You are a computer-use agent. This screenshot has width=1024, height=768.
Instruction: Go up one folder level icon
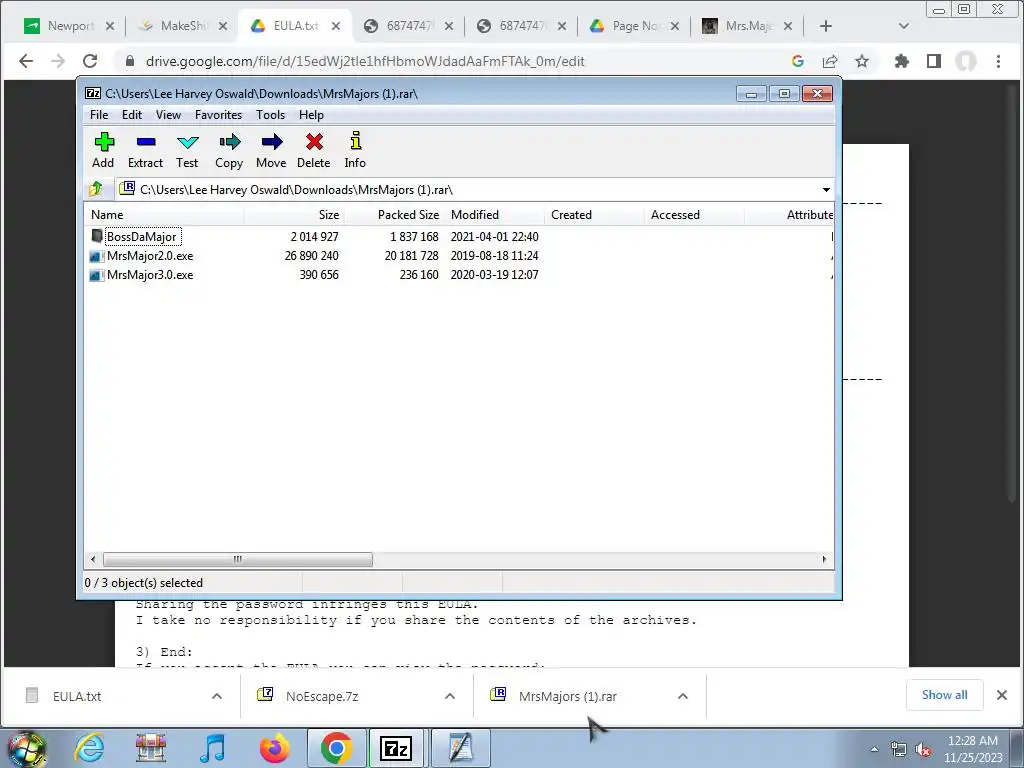coord(96,189)
